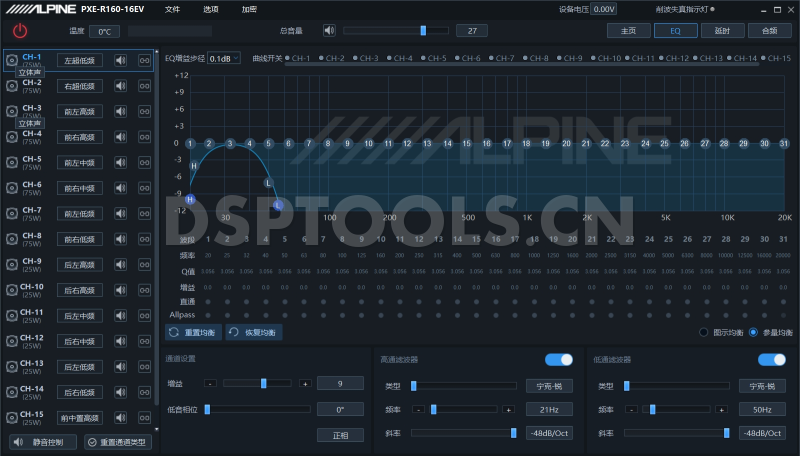Toggle the 低通滤波器 low-pass filter switch

pyautogui.click(x=771, y=360)
